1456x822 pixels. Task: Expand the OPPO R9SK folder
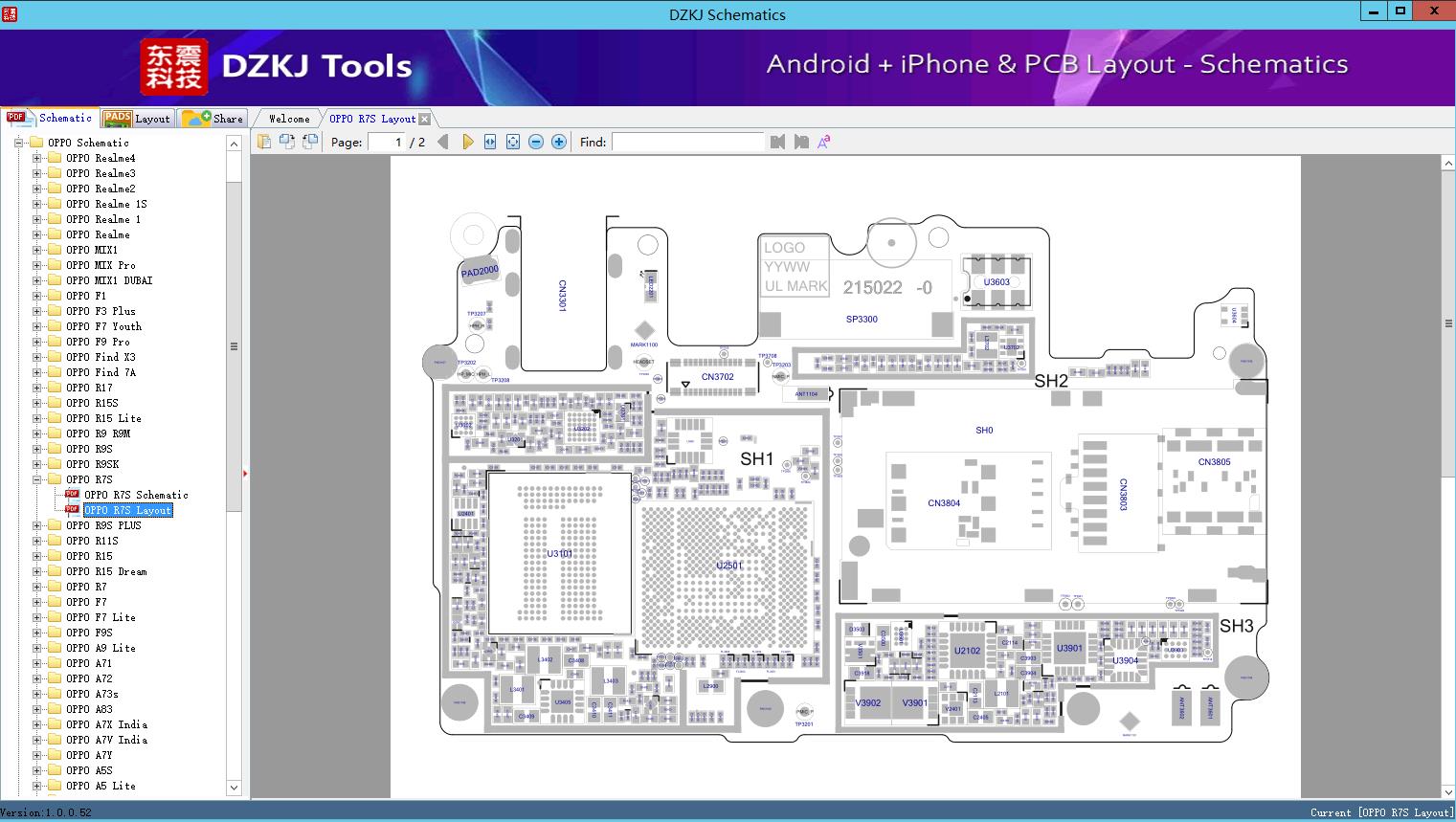tap(36, 464)
